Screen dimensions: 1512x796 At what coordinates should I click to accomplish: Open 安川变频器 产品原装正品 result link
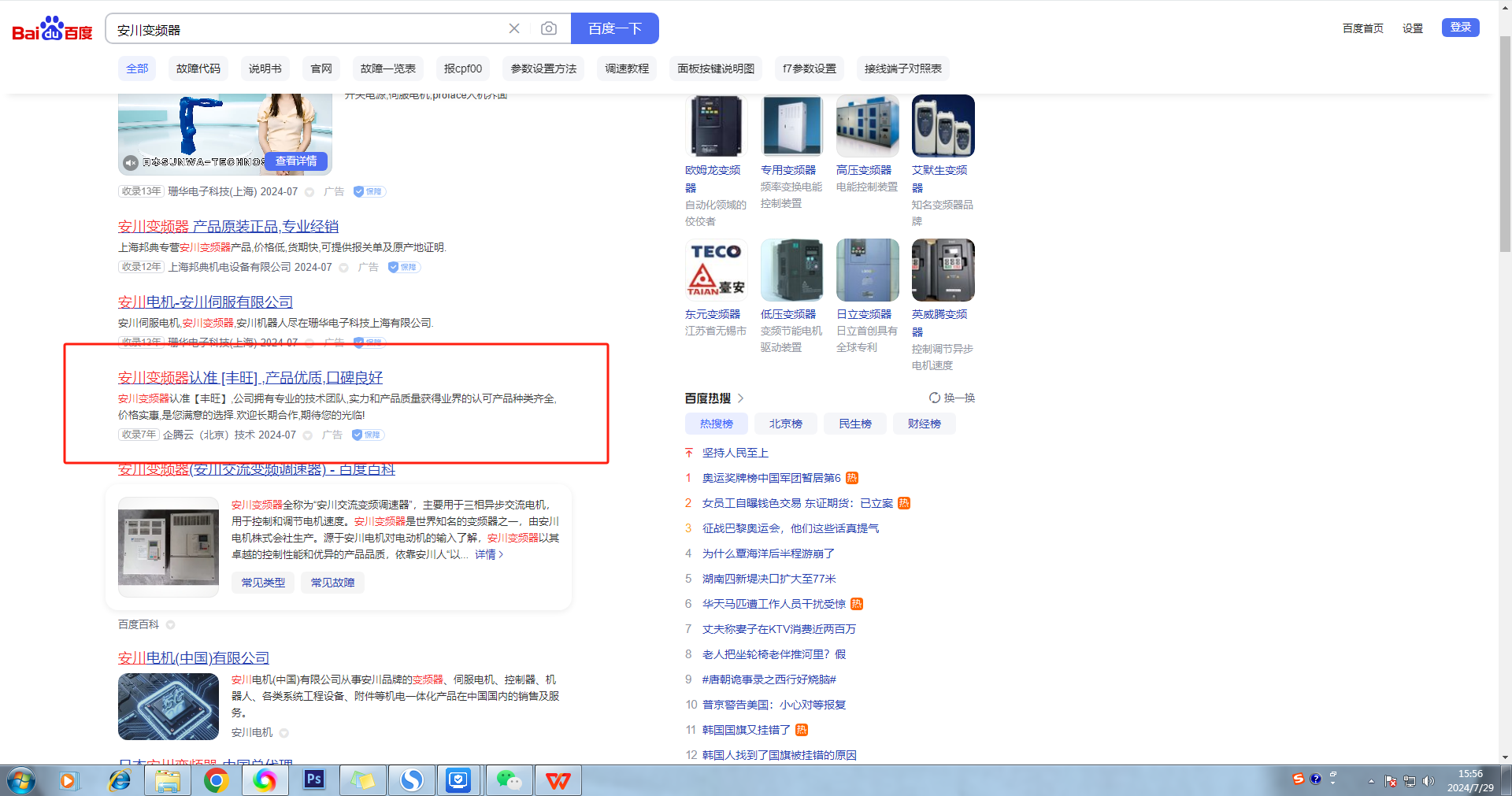click(x=228, y=227)
